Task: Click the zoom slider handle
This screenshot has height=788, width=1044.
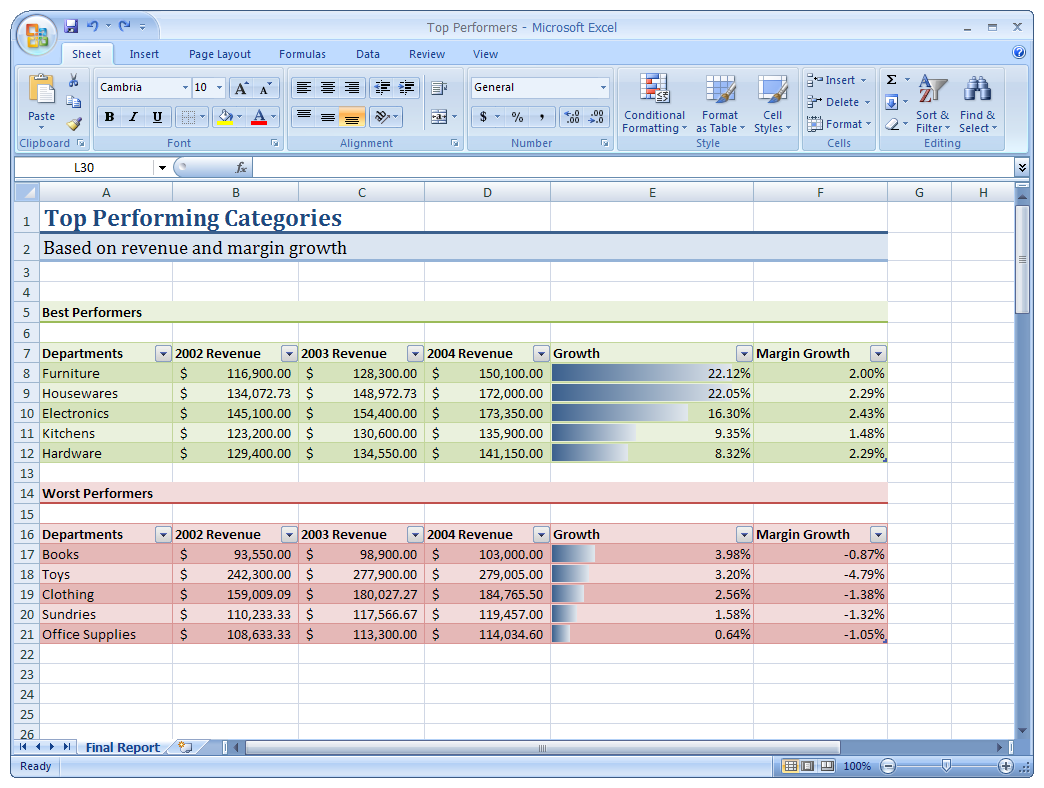Action: point(946,766)
